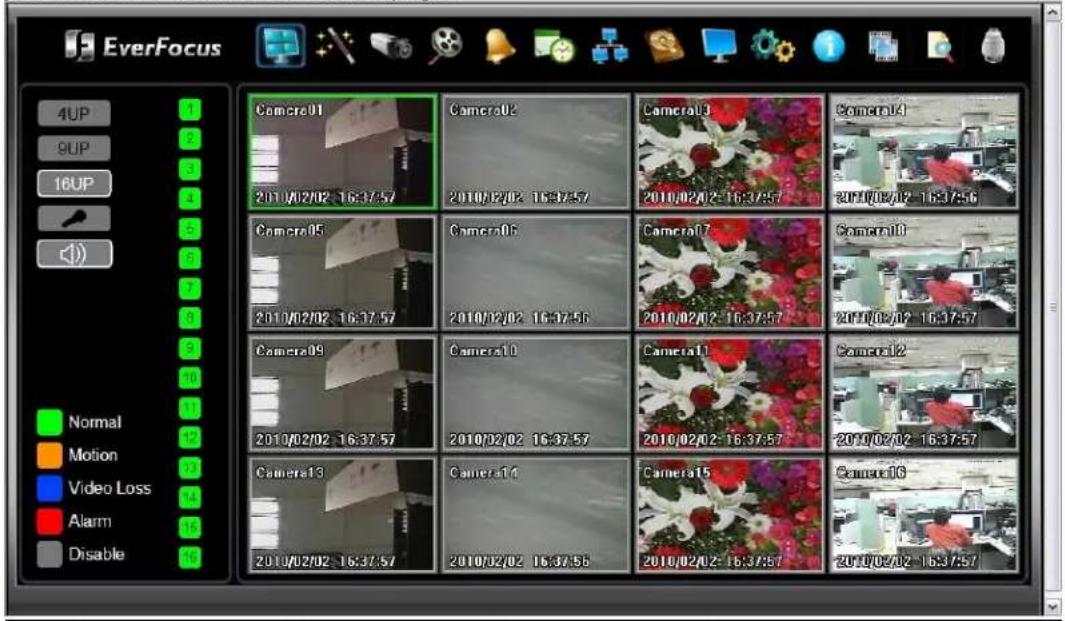Viewport: 1065px width, 621px height.
Task: Select channel 3 status indicator
Action: [x=190, y=168]
